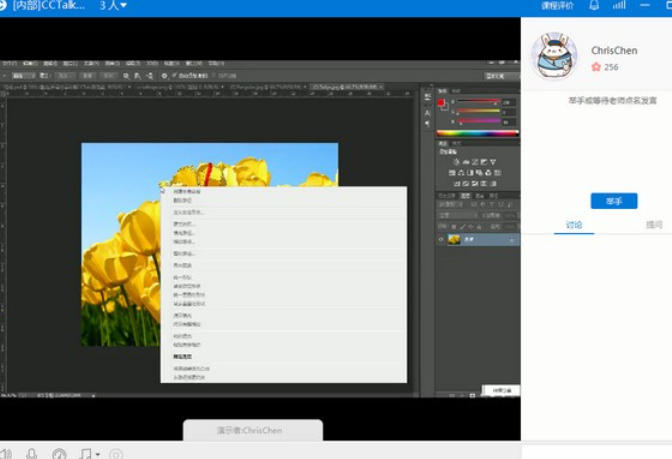Switch to the 讨论 tab in CCTalk
The width and height of the screenshot is (672, 459).
click(574, 225)
